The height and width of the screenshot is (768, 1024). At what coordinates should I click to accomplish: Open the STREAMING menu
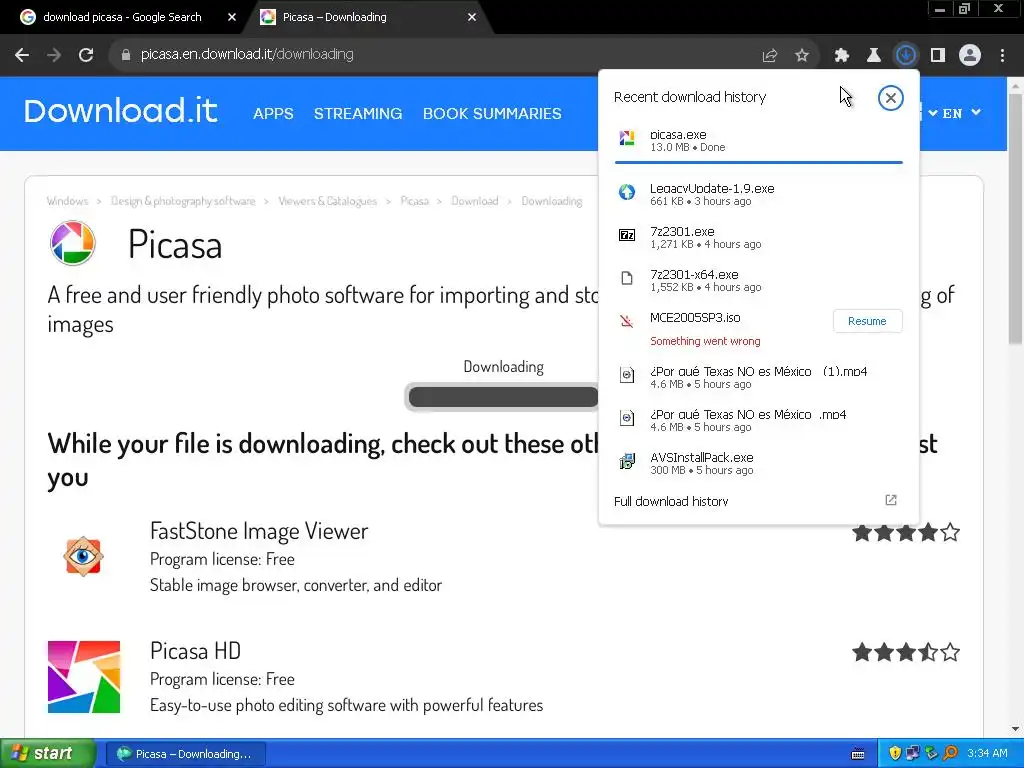[358, 114]
